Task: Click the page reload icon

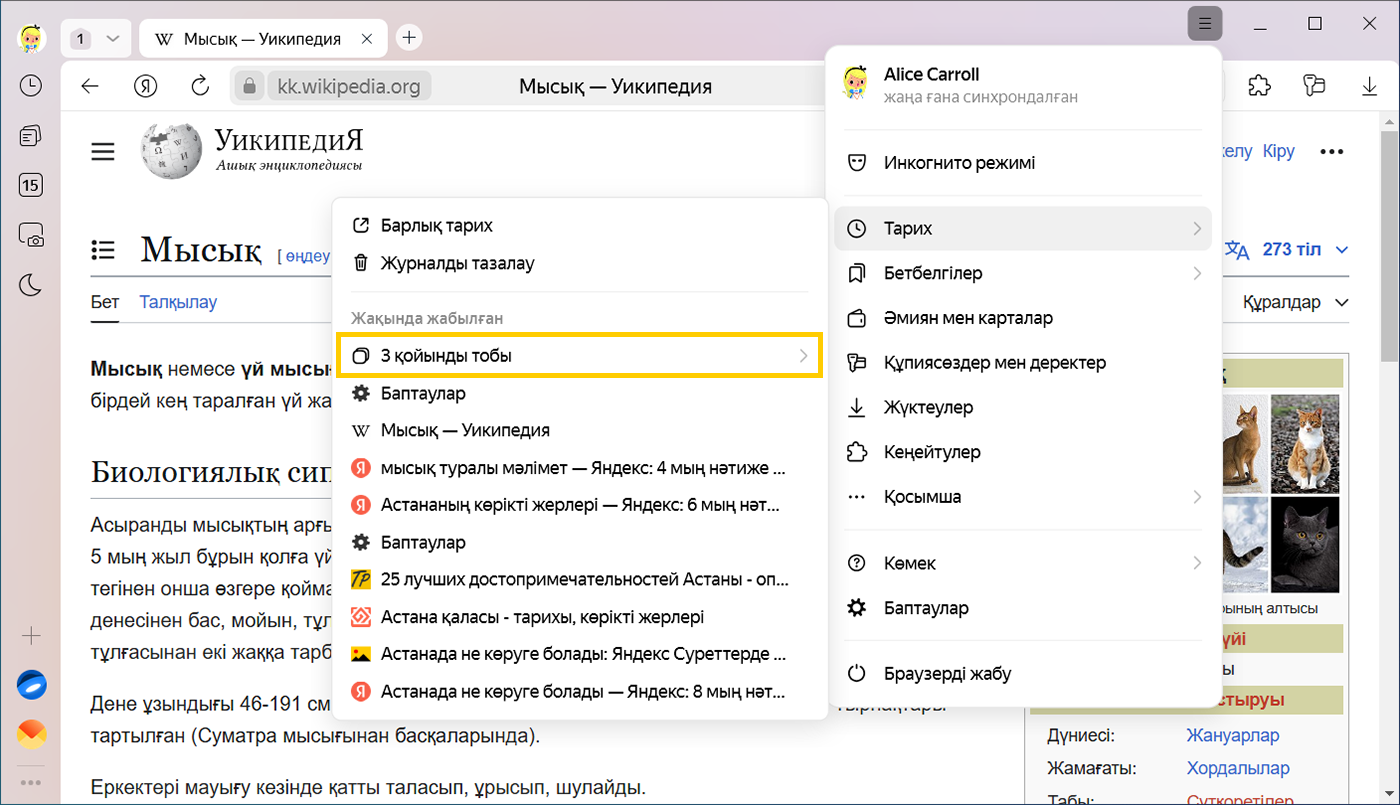Action: 200,86
